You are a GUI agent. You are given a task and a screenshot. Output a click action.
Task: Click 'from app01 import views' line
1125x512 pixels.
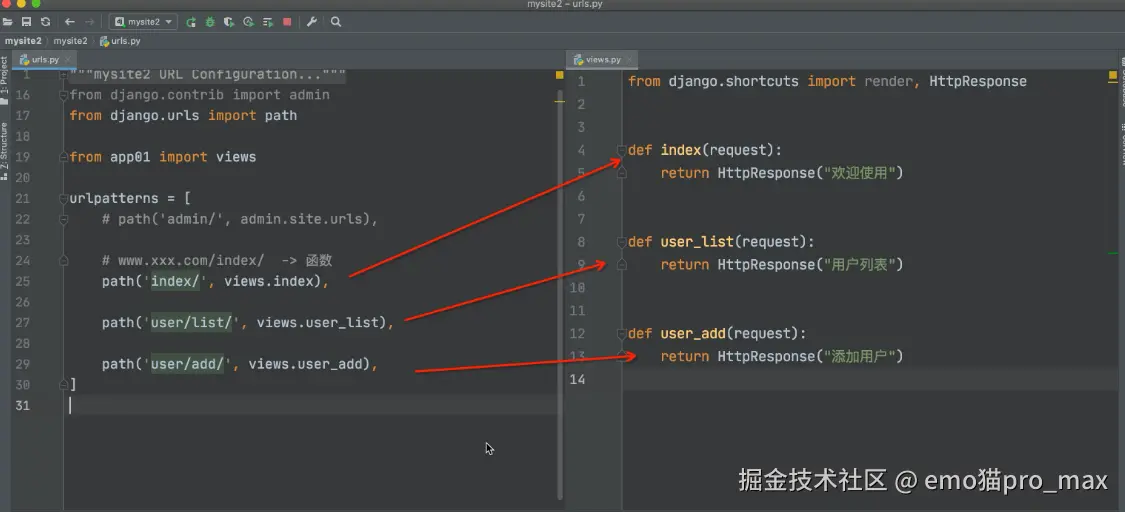[x=163, y=157]
